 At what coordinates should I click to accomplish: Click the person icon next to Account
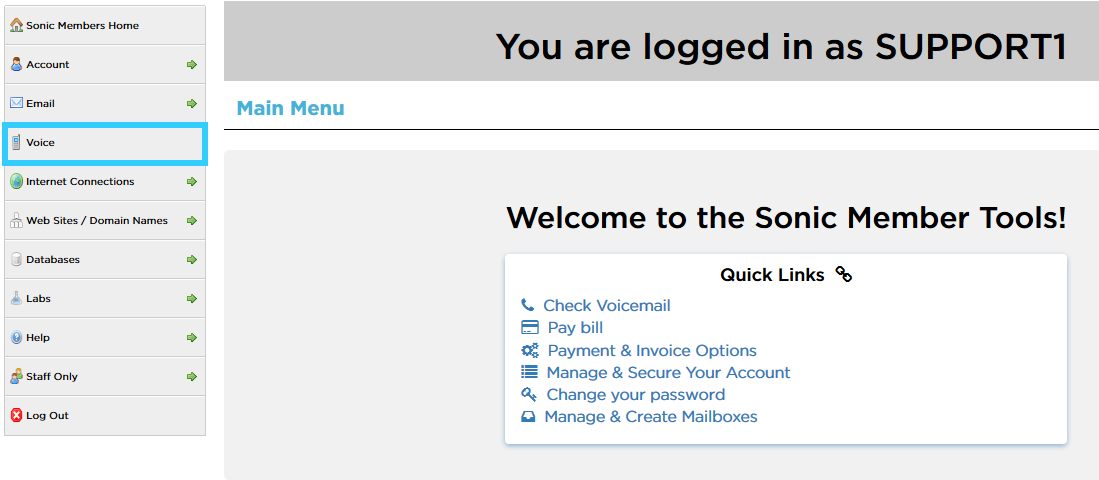click(x=16, y=64)
